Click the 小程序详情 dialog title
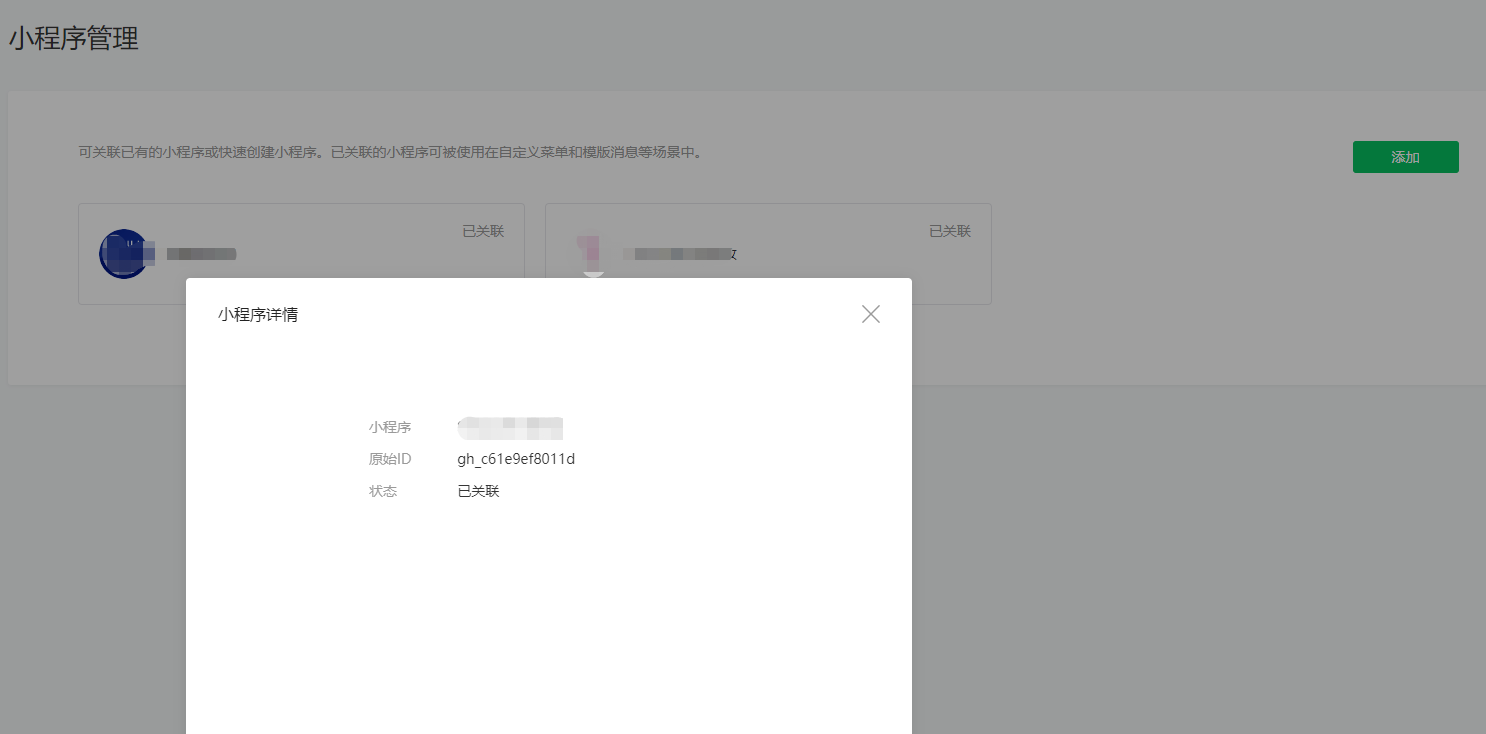The image size is (1486, 734). (258, 315)
